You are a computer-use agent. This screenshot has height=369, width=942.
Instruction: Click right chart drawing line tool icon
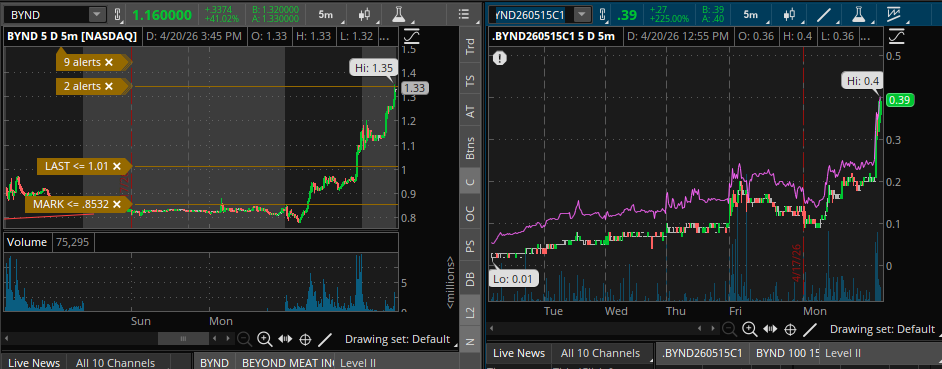coord(810,329)
